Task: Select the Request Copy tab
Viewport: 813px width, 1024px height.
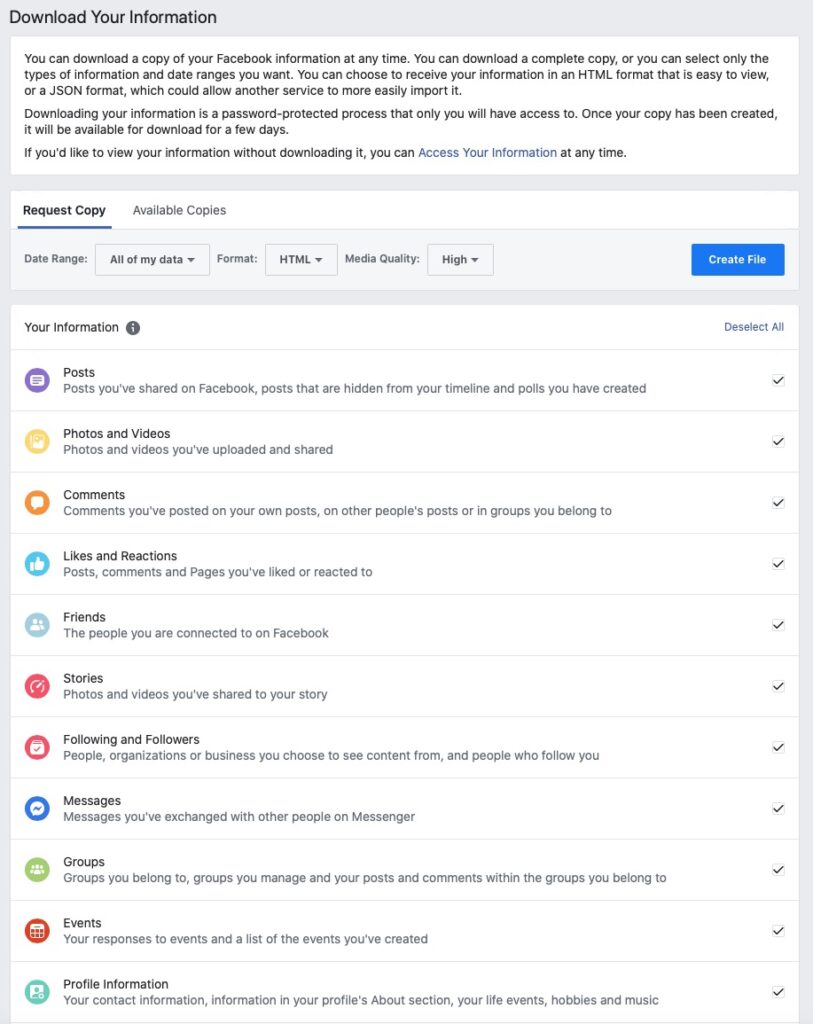Action: 64,210
